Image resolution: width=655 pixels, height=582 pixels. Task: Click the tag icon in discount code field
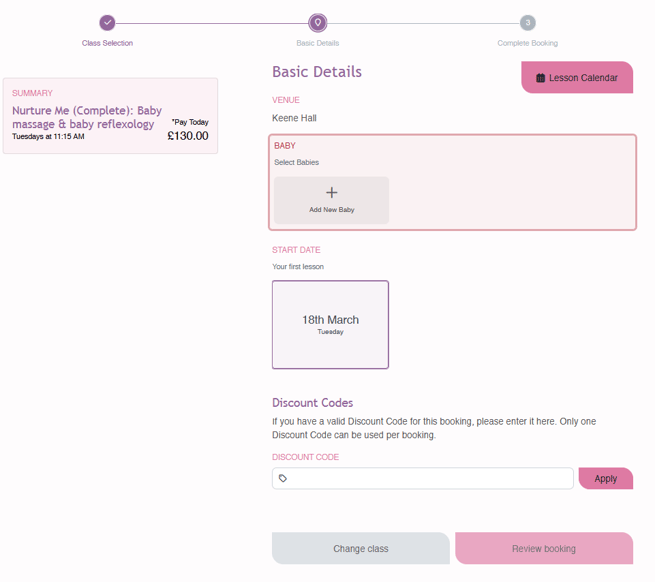point(283,479)
